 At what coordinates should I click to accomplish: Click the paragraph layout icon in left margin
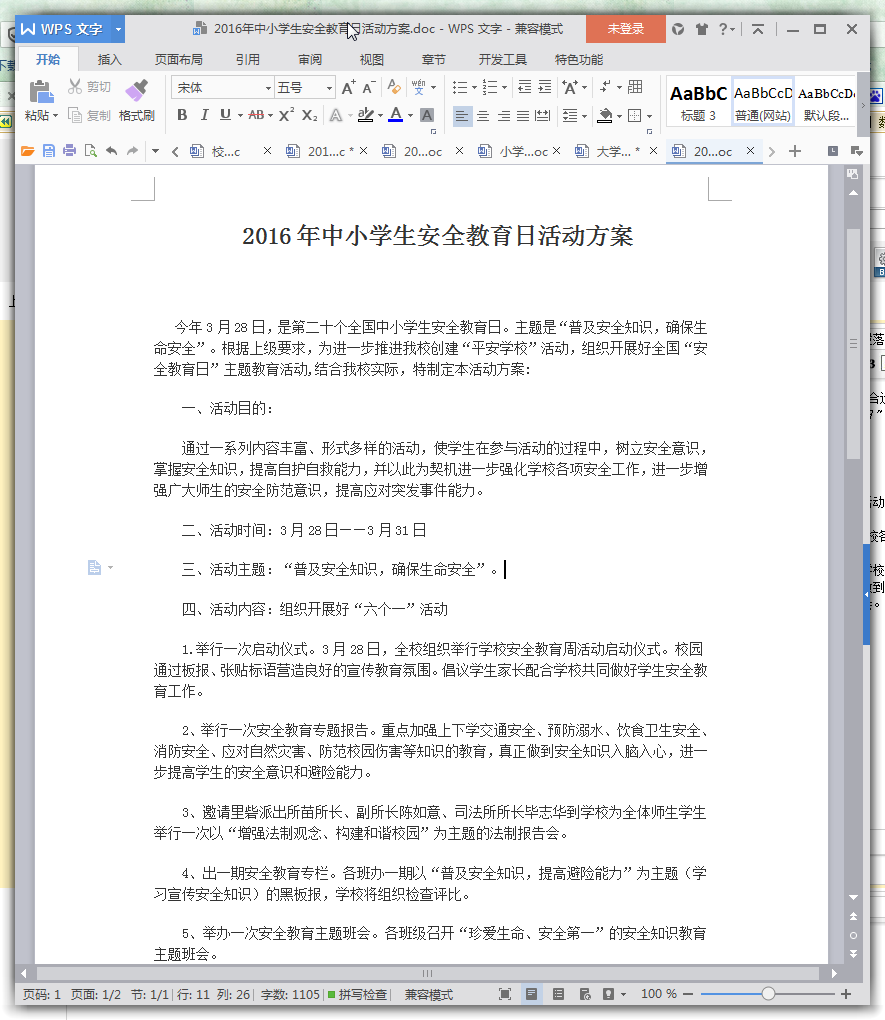(95, 568)
